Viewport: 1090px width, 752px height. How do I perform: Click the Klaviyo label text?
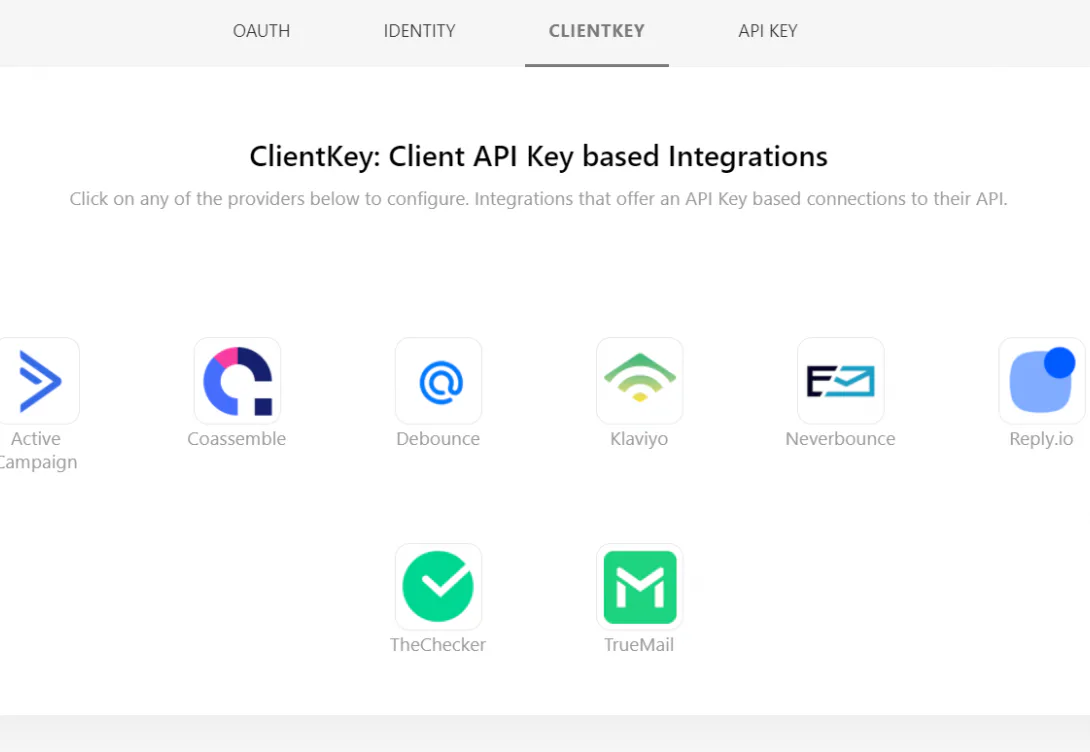click(x=639, y=439)
